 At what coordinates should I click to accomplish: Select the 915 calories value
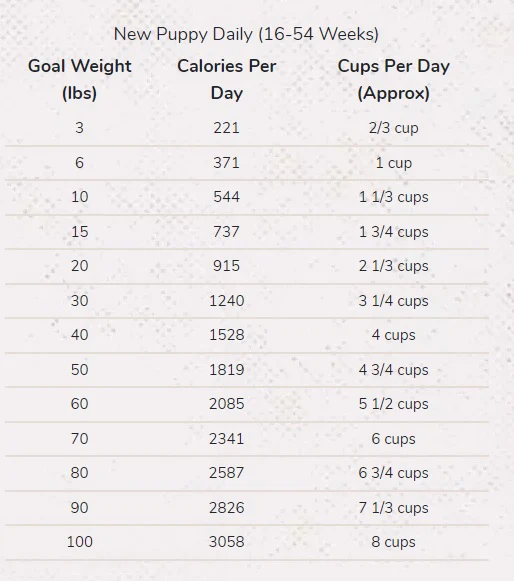coord(226,266)
